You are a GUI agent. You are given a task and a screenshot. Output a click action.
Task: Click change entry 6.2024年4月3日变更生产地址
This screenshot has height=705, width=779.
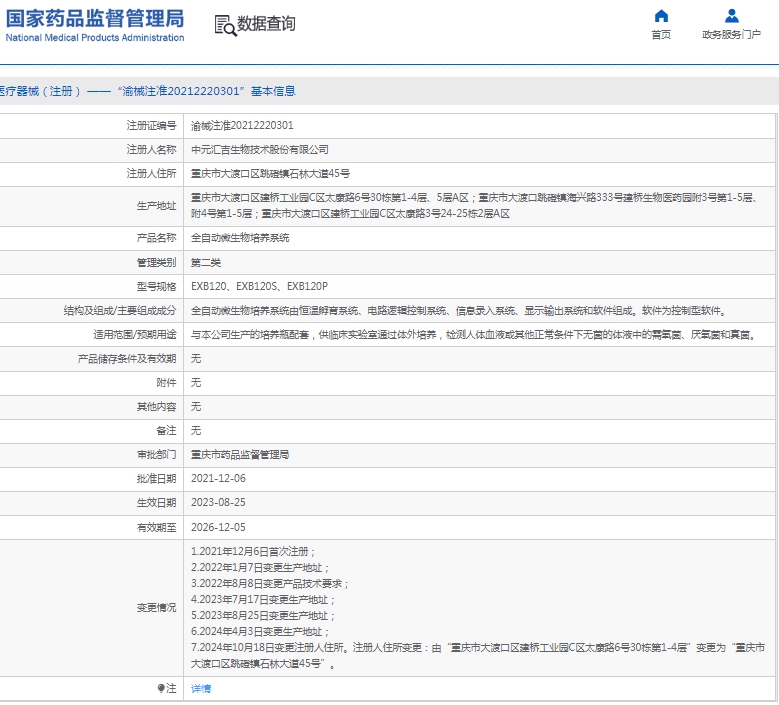[x=260, y=631]
